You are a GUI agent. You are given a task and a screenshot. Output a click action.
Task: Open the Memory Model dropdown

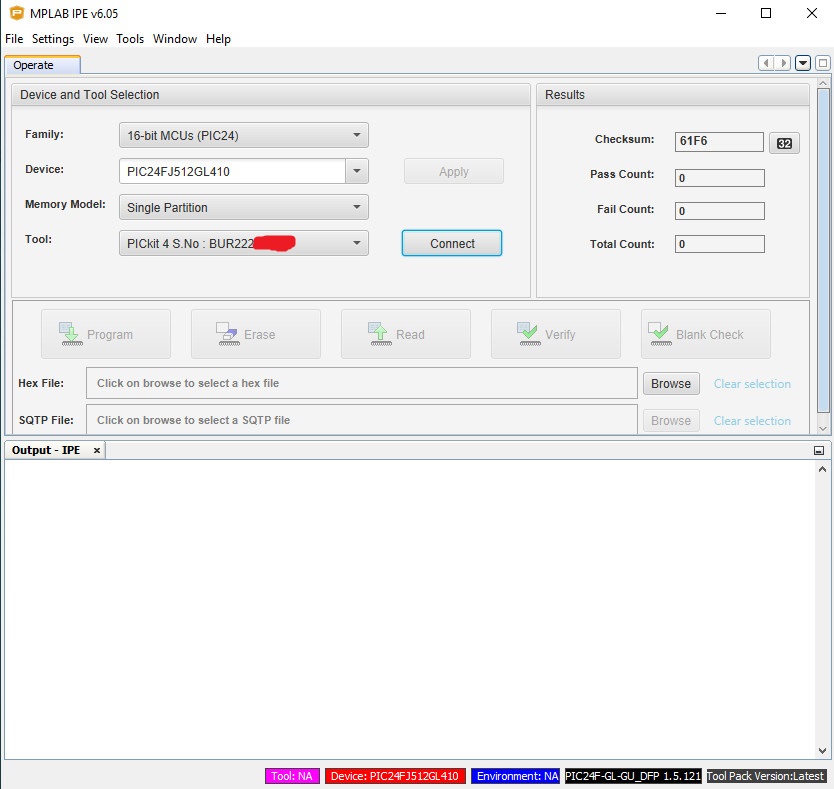coord(243,208)
